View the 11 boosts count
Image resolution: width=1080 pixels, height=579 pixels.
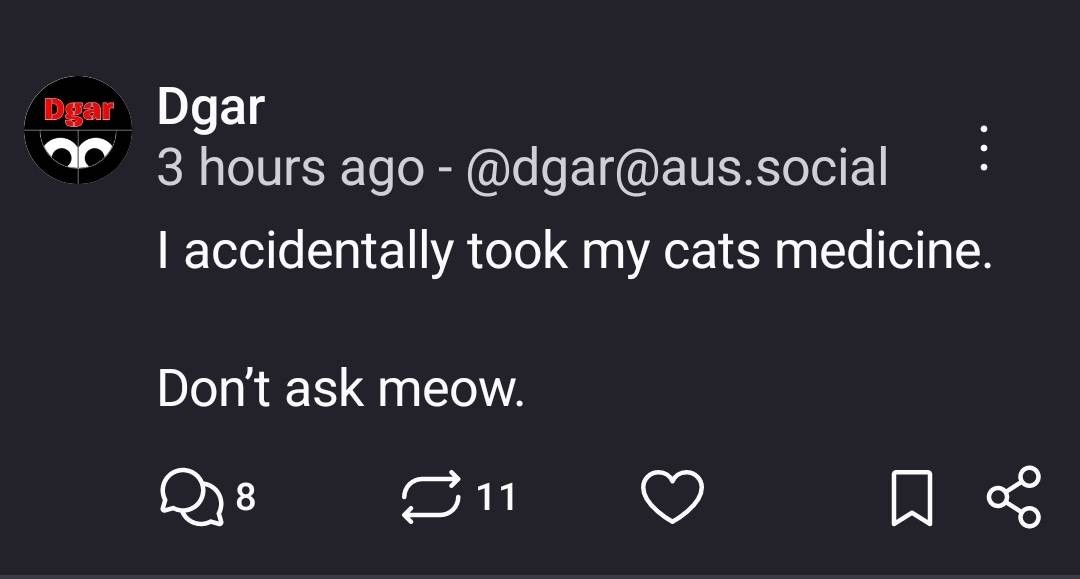click(495, 497)
